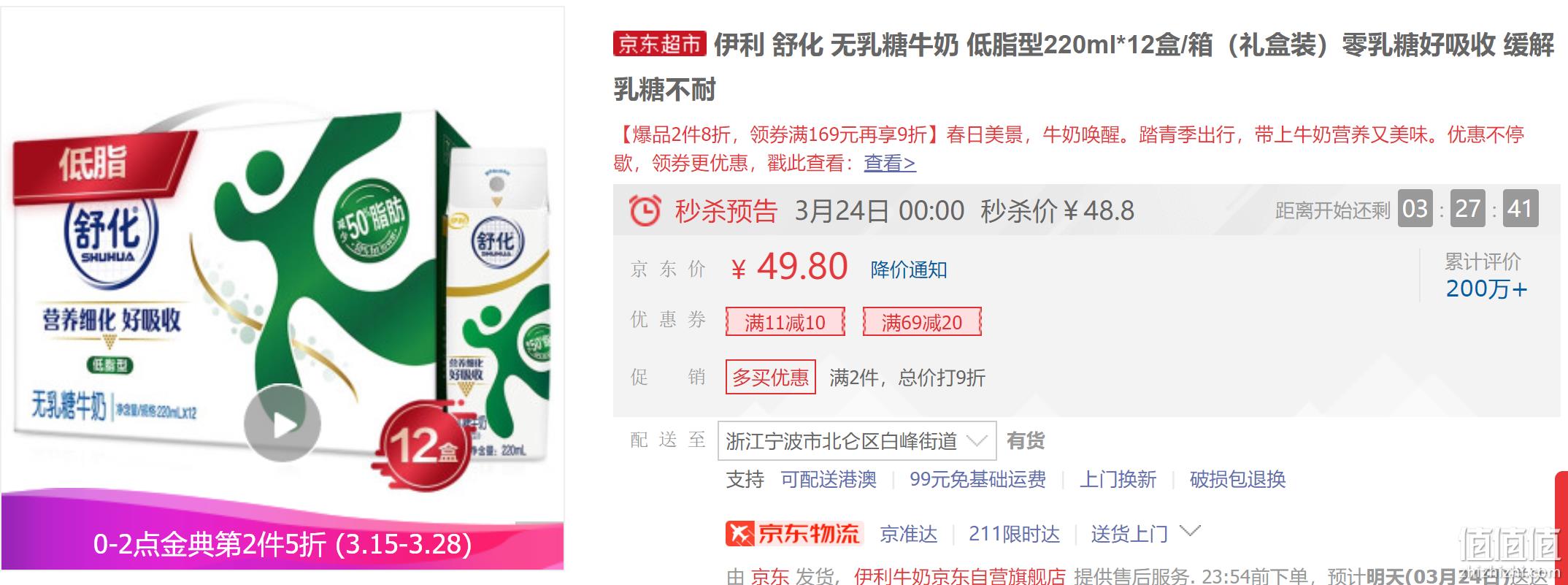Click the 可配送港澳 service link
1568x585 pixels.
[829, 480]
